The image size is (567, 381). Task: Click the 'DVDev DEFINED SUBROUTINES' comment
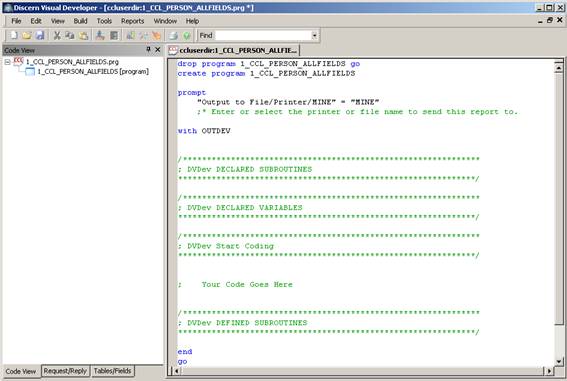247,323
